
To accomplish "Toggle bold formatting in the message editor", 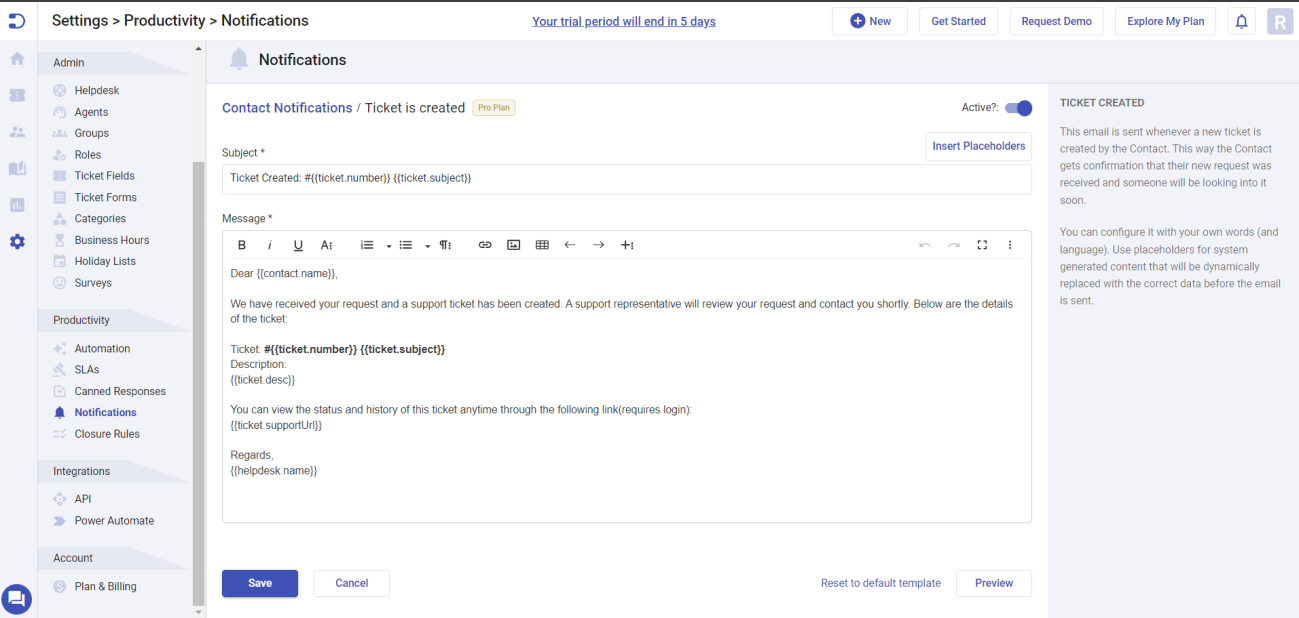I will click(241, 244).
